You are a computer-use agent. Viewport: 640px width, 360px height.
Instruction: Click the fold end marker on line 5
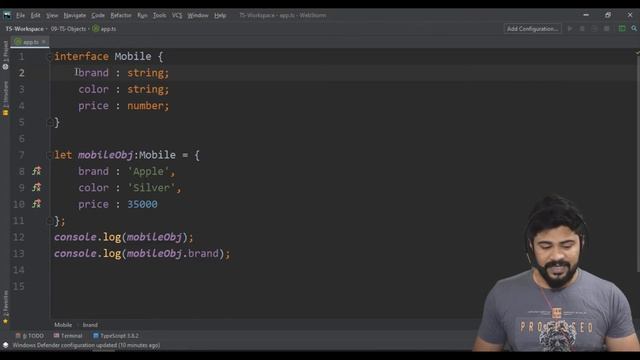coord(50,122)
